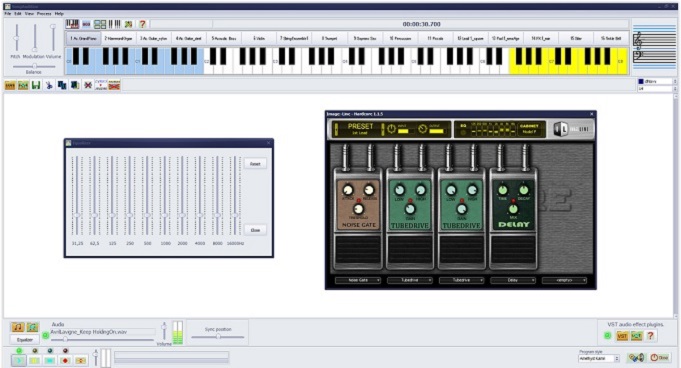Viewport: 681px width, 368px height.
Task: Select instrument 8 Trumpet
Action: 330,39
